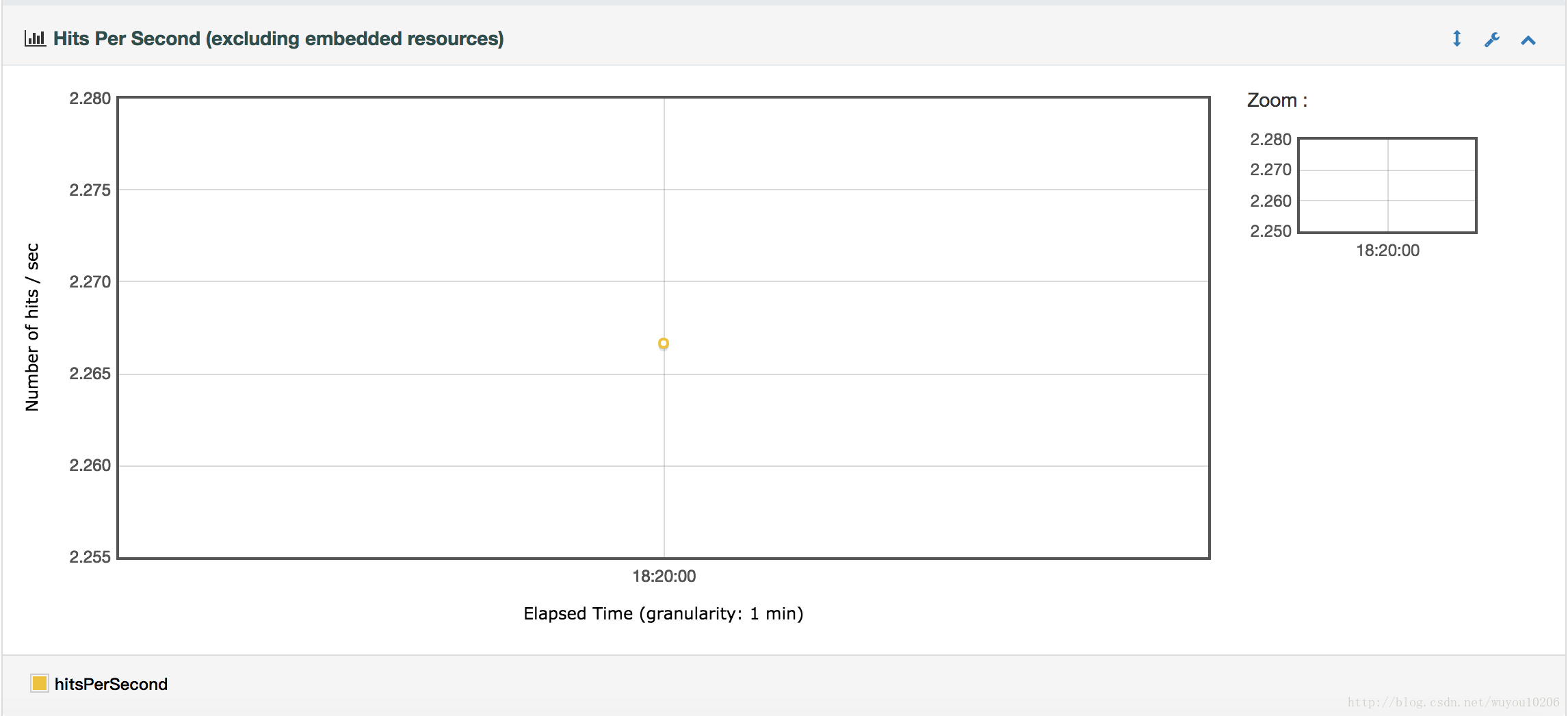Click the 2.275 y-axis label
1568x716 pixels.
(x=90, y=190)
